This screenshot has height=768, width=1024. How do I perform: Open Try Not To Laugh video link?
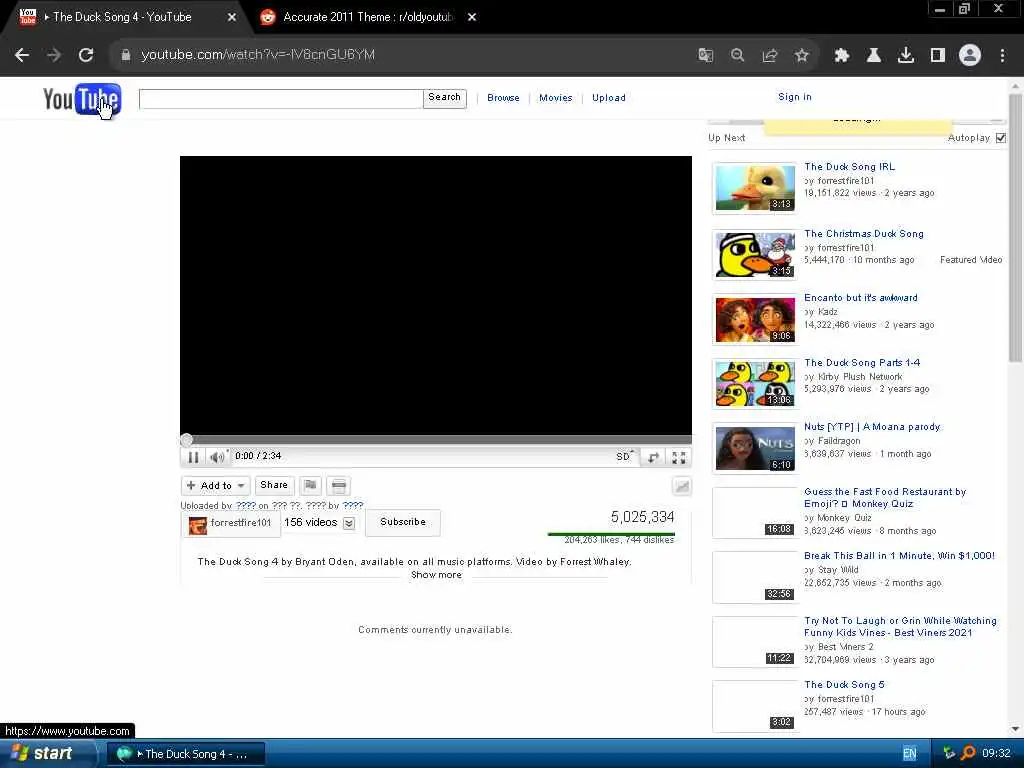pos(901,627)
